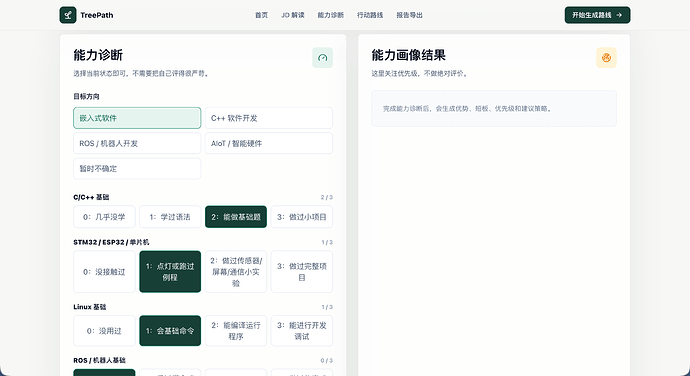Select C/C++ level 3：做过小项目

click(302, 217)
